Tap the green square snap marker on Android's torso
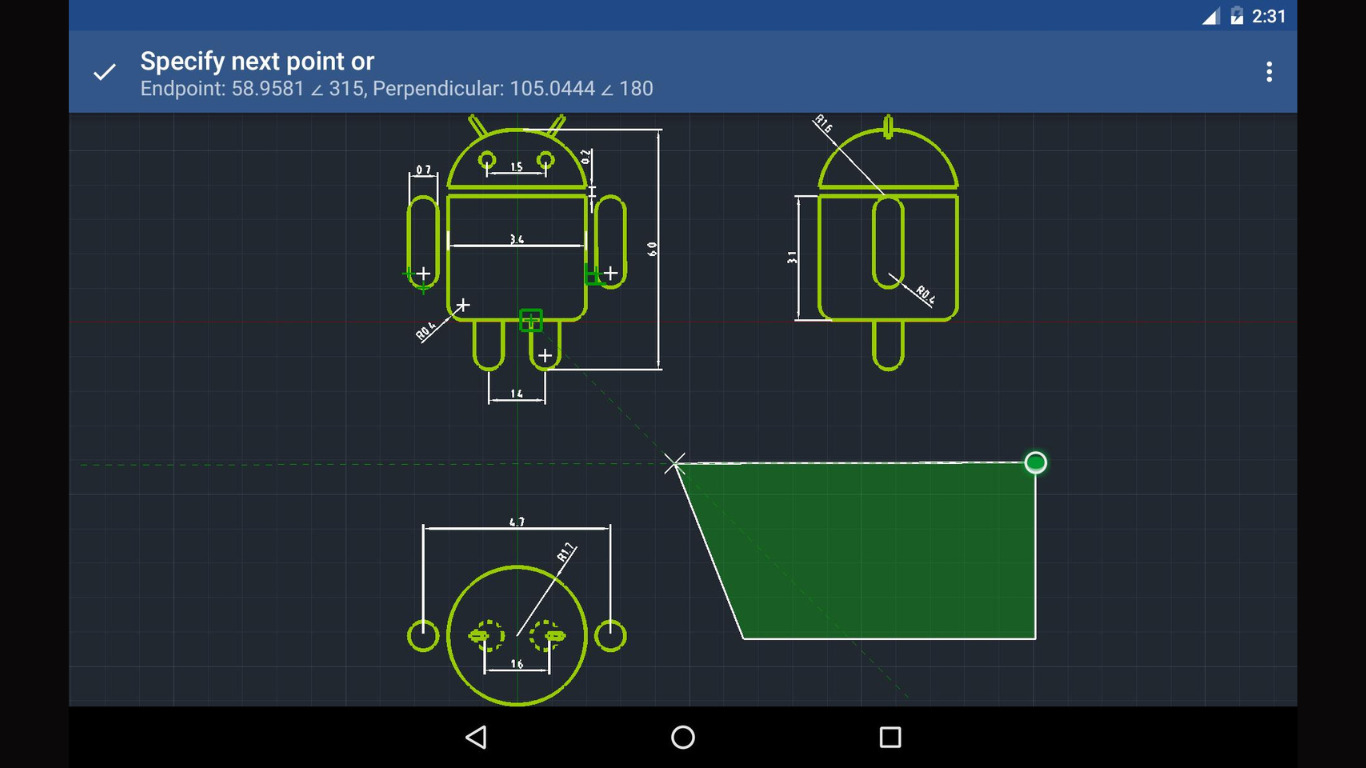The image size is (1366, 768). (x=531, y=321)
